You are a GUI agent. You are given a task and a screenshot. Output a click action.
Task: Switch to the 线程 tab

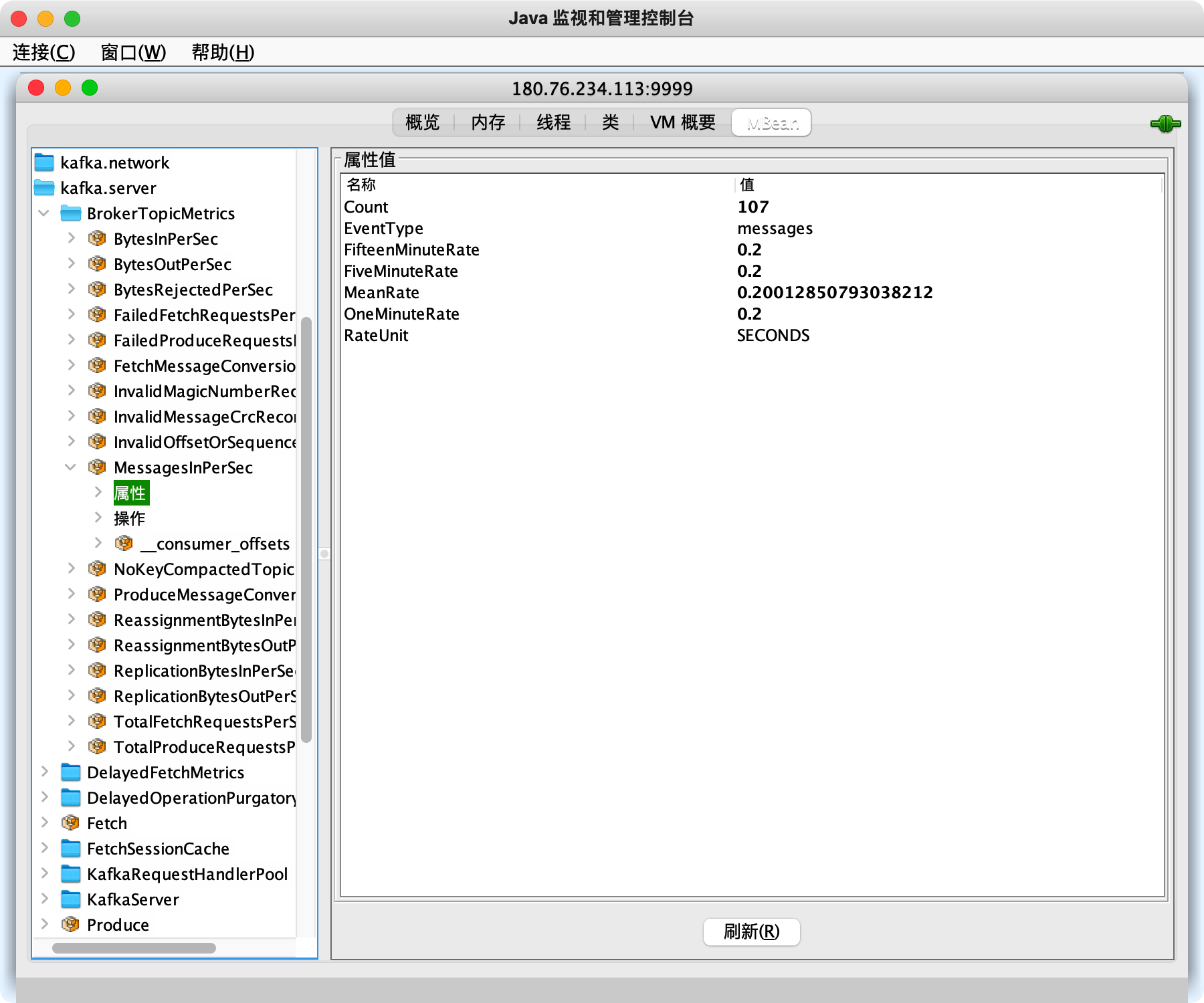[554, 122]
